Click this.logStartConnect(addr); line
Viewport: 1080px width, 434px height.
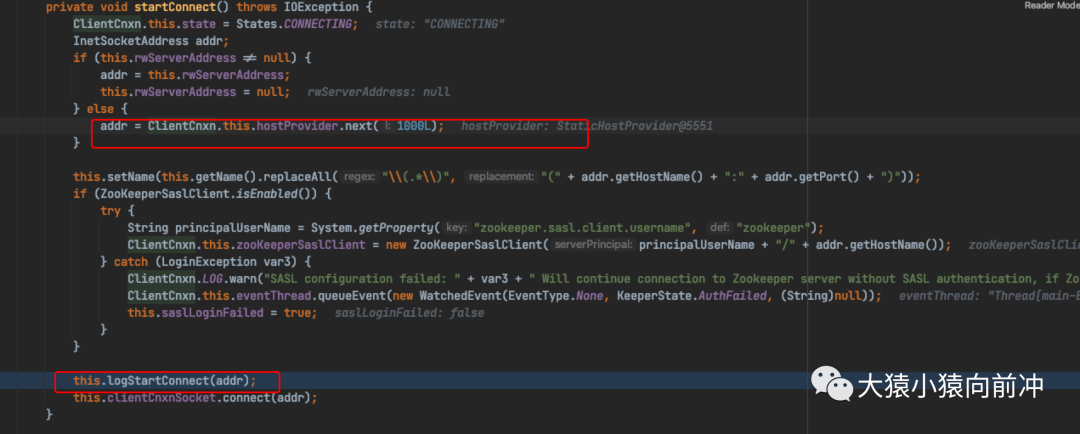pyautogui.click(x=165, y=380)
